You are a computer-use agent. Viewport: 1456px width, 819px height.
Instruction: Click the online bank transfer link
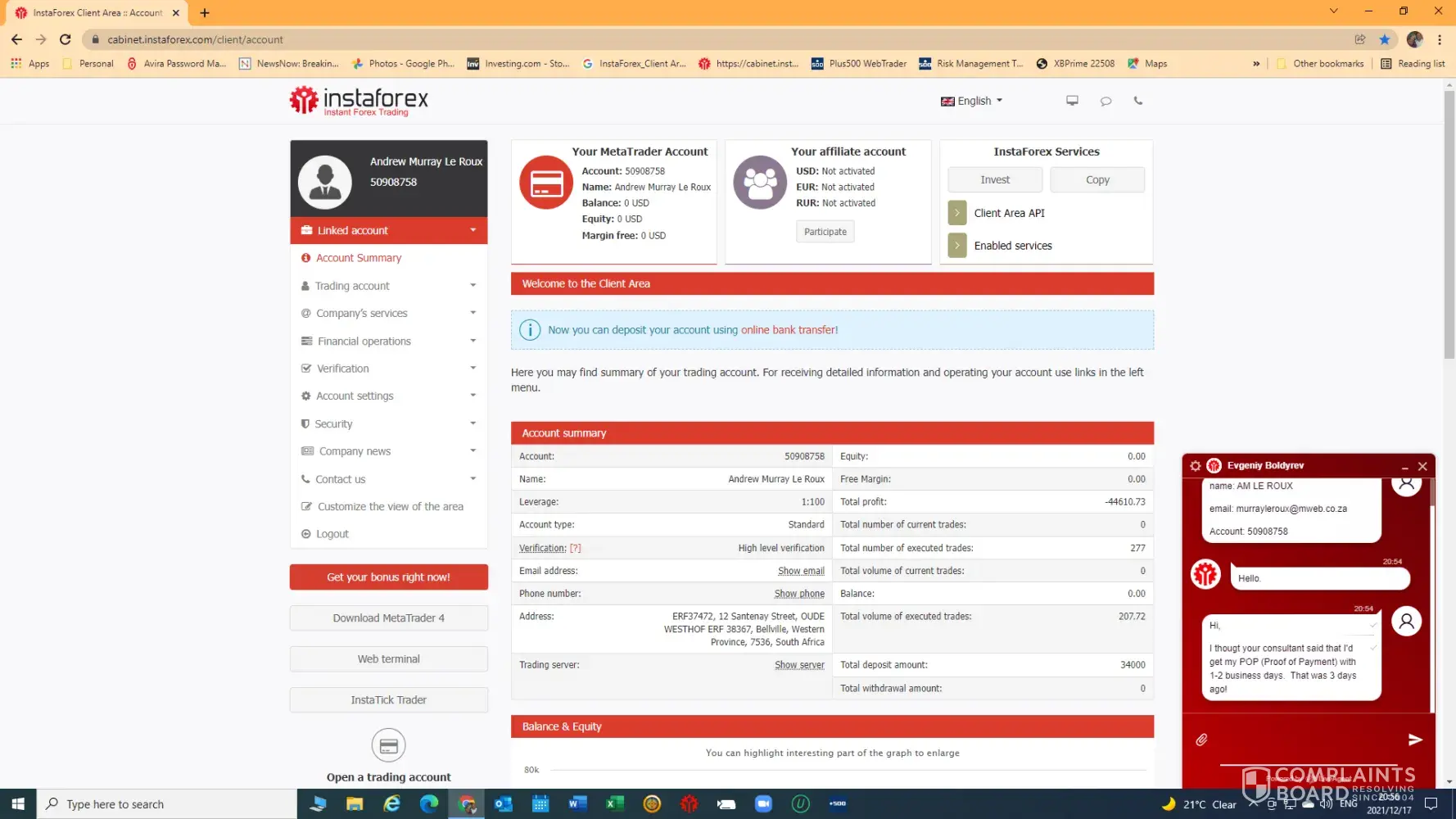(x=789, y=330)
